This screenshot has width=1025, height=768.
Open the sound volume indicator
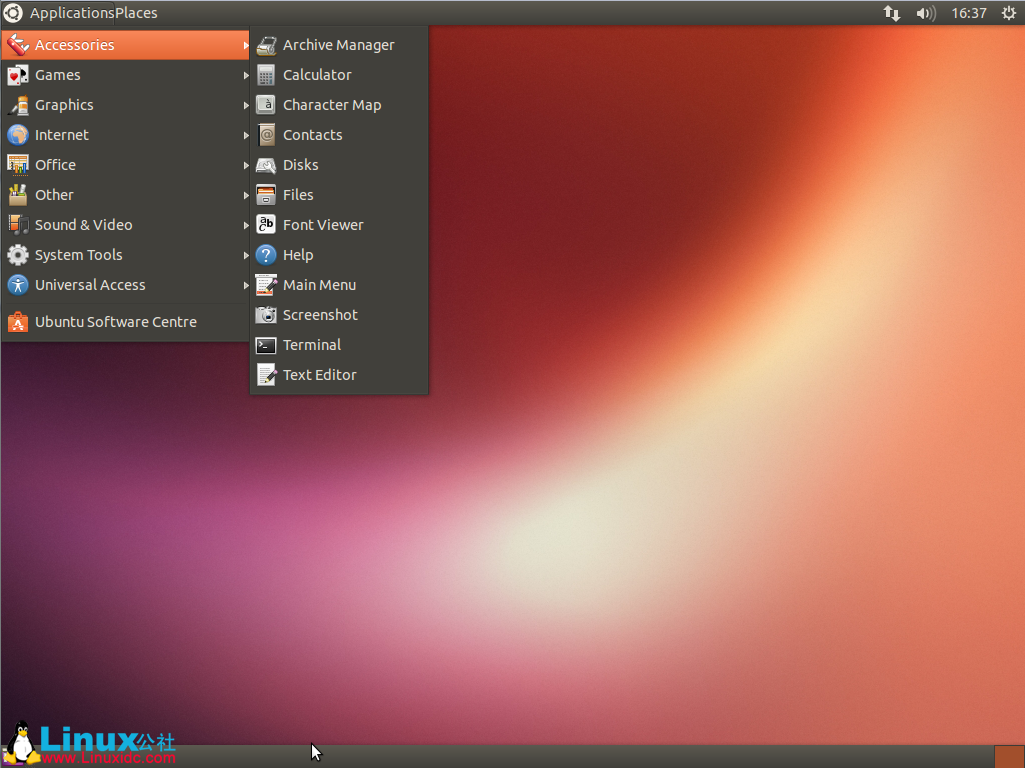point(925,14)
